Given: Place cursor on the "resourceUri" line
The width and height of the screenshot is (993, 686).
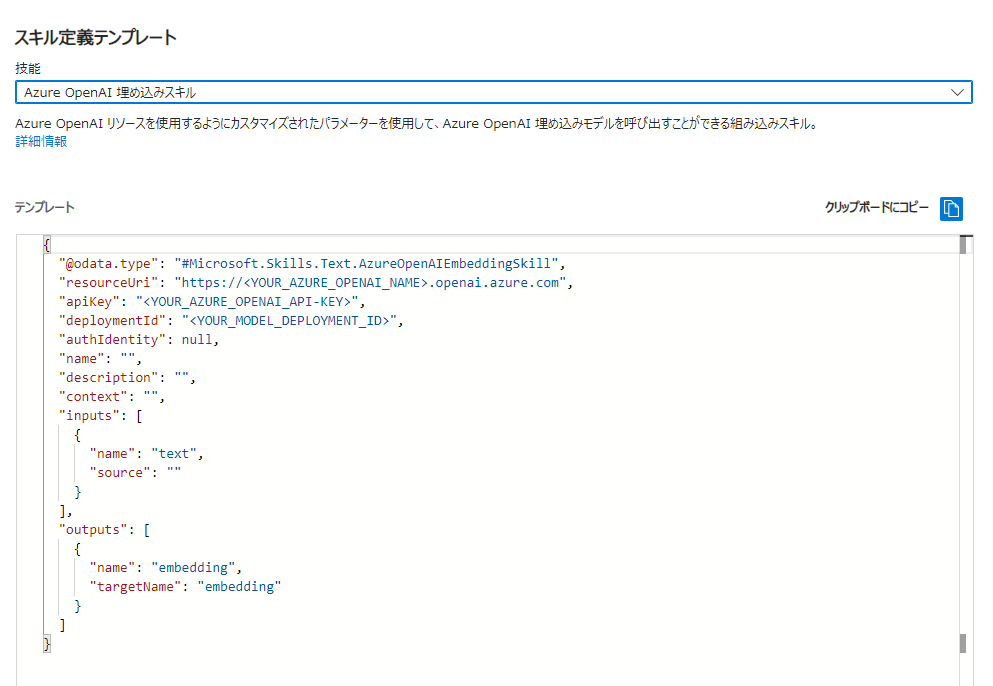Looking at the screenshot, I should coord(315,283).
